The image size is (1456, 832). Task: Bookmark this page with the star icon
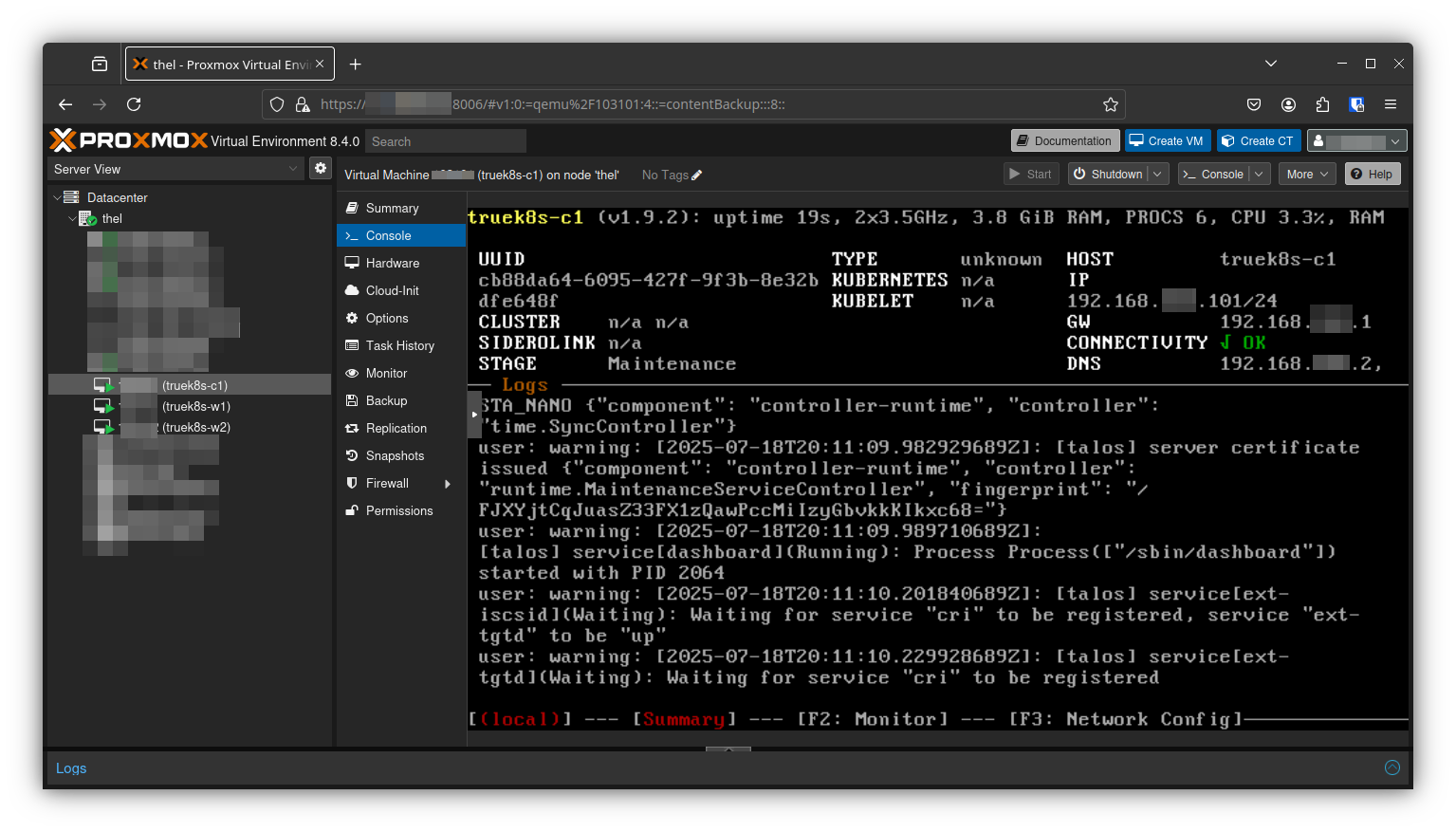pyautogui.click(x=1110, y=104)
